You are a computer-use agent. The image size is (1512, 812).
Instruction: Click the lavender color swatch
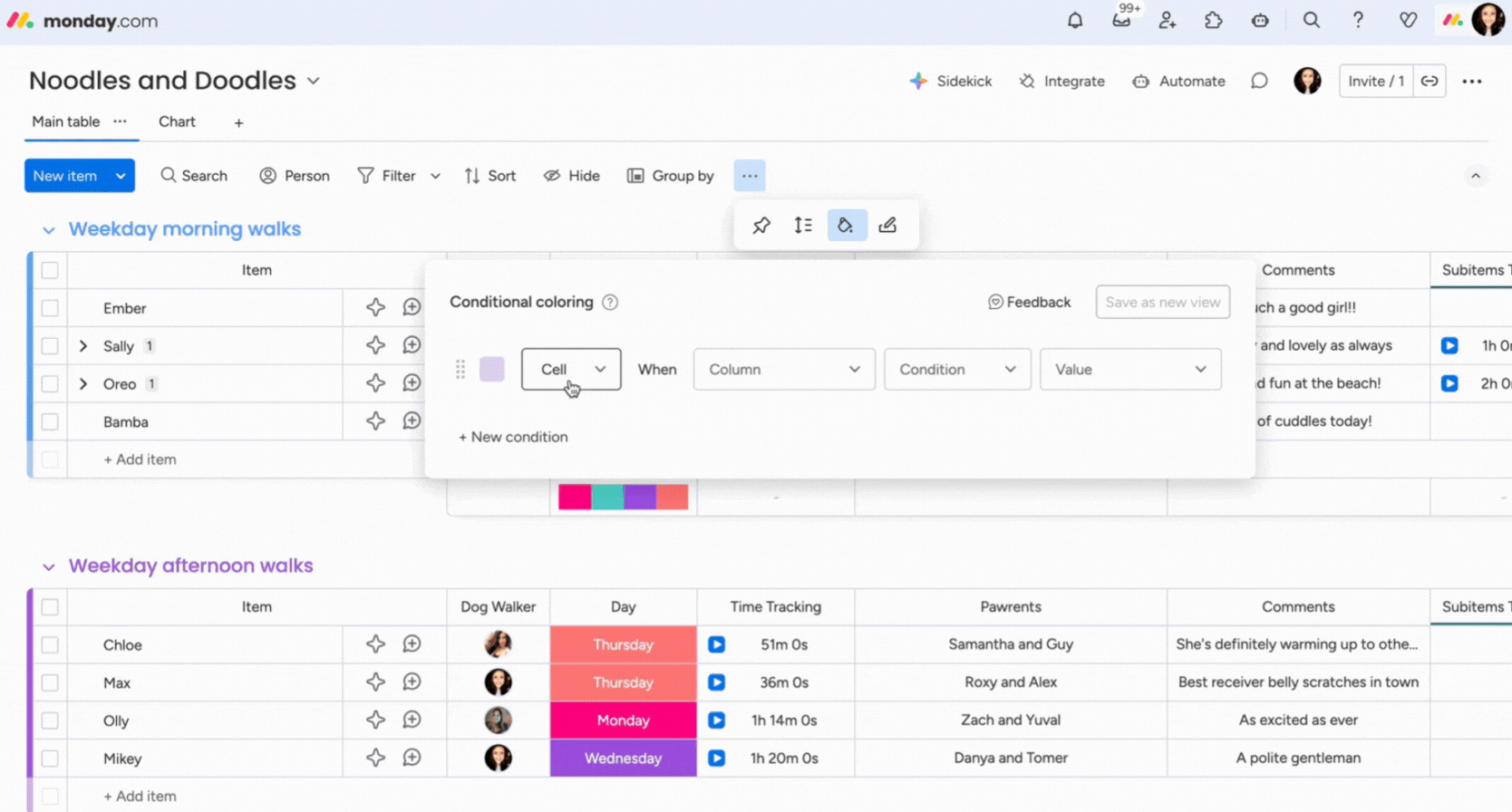[x=492, y=370]
